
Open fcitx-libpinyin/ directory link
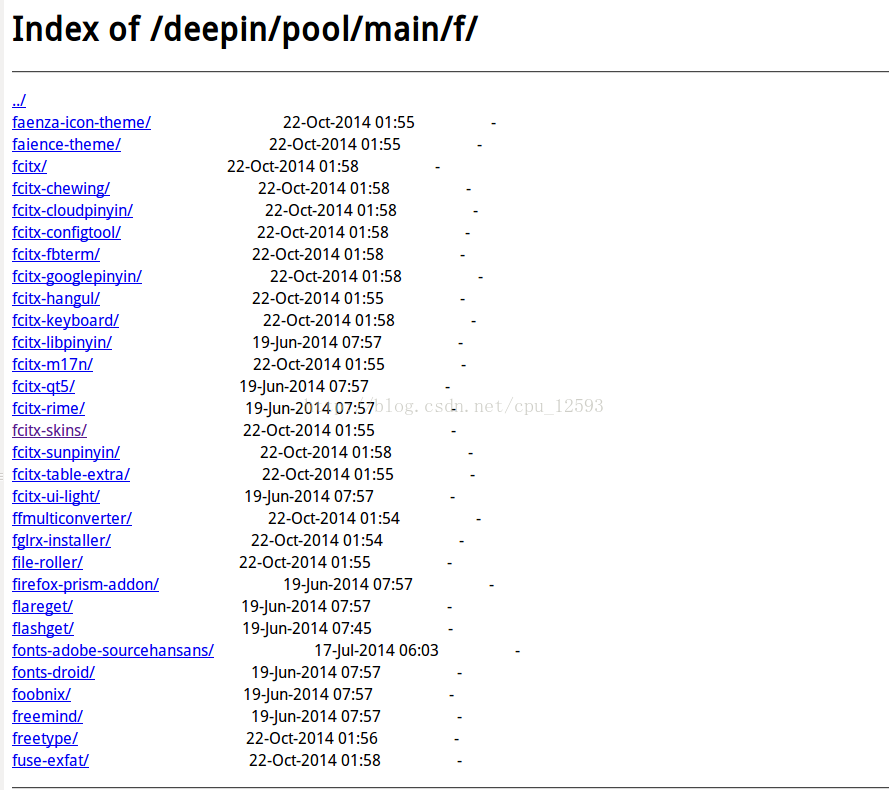pyautogui.click(x=62, y=343)
